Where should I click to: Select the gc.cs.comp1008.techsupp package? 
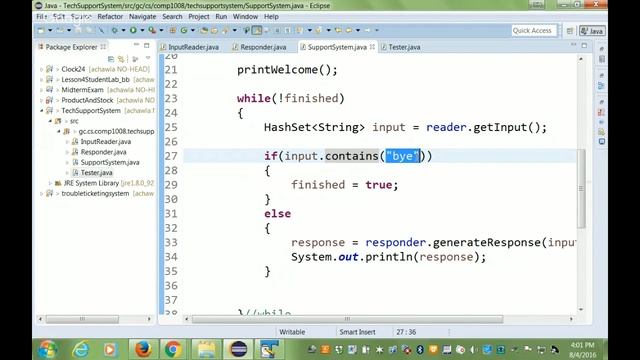click(x=116, y=131)
